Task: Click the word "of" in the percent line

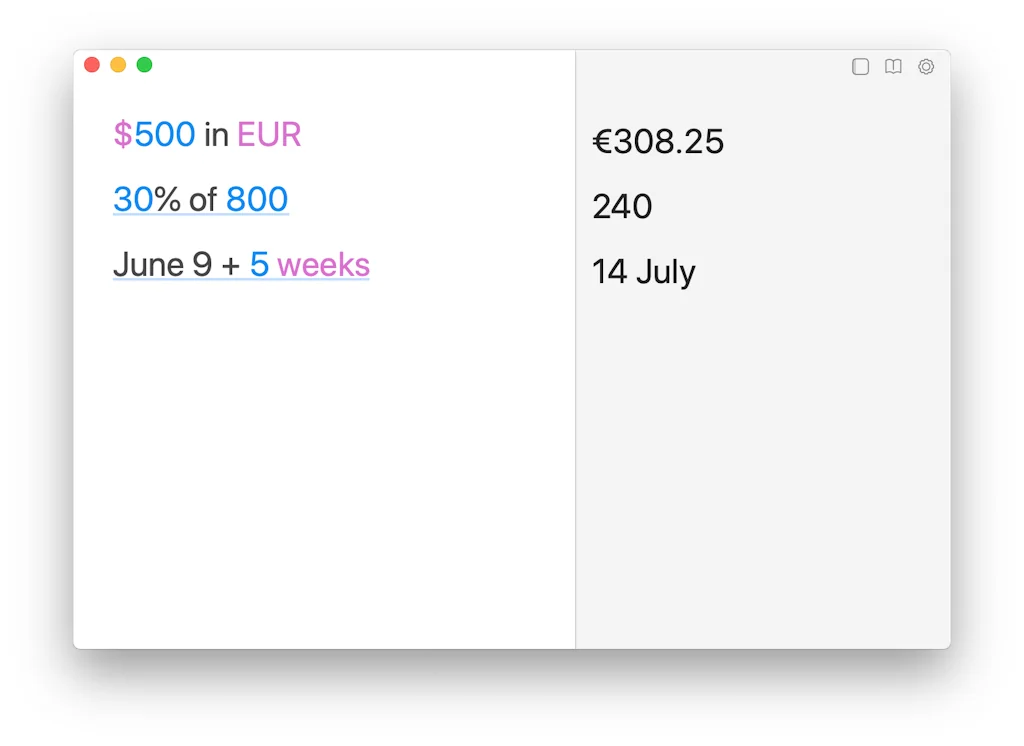Action: [x=203, y=200]
